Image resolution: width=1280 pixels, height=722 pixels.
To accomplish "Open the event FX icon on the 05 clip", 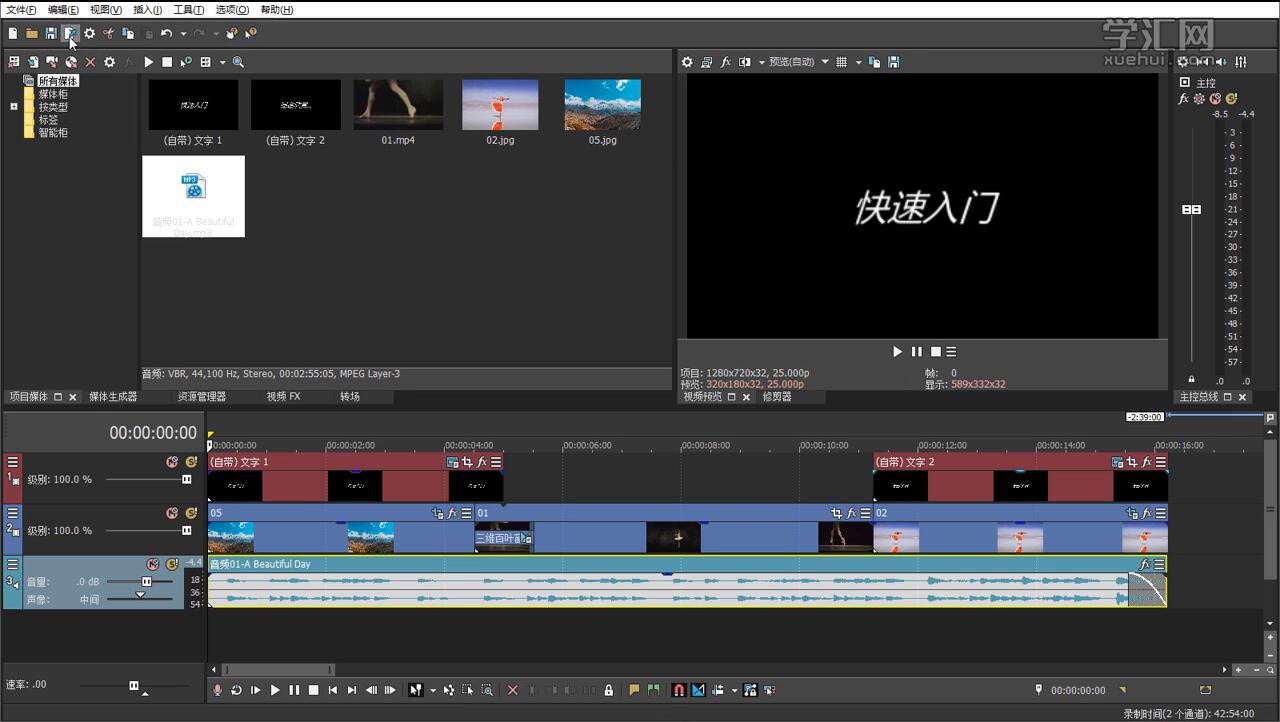I will 452,513.
